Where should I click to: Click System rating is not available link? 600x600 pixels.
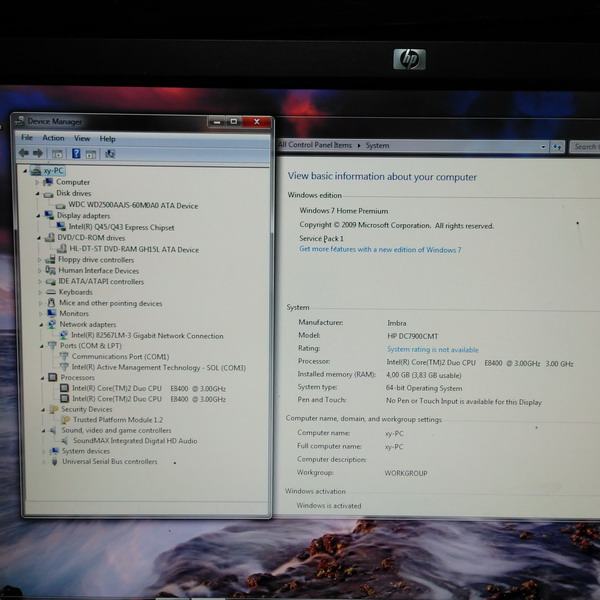click(x=432, y=349)
